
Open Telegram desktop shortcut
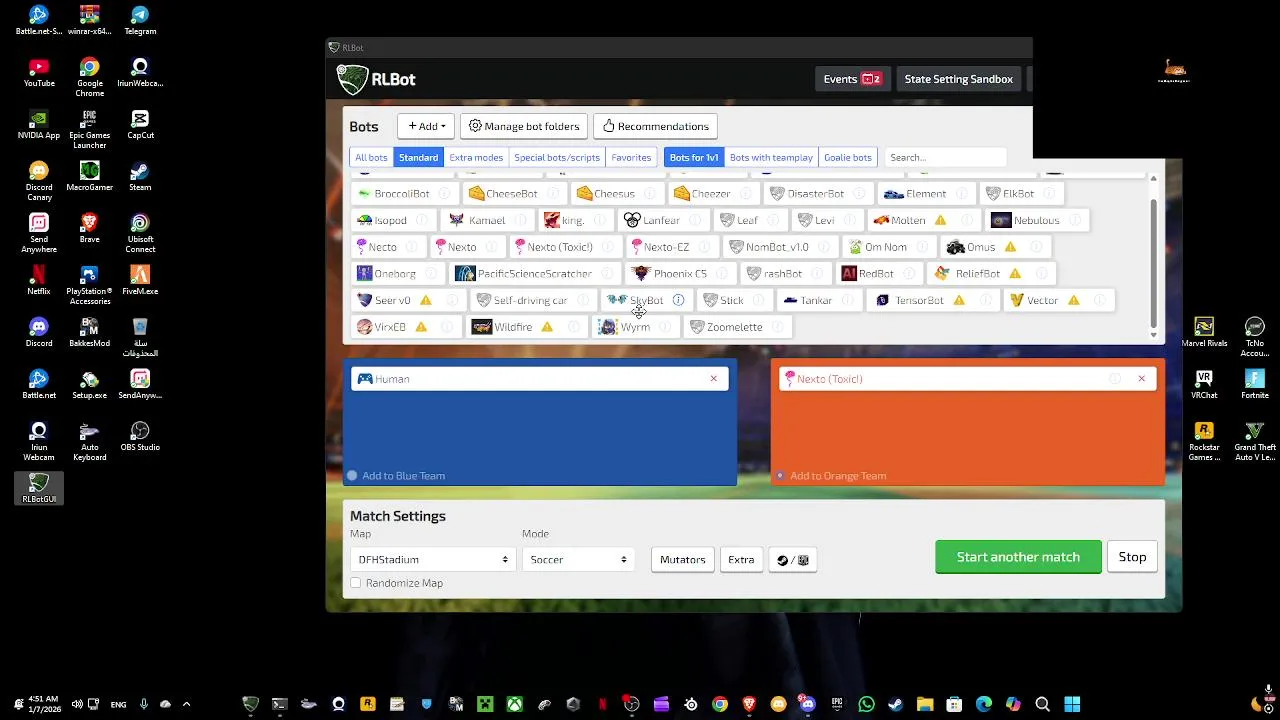[140, 21]
